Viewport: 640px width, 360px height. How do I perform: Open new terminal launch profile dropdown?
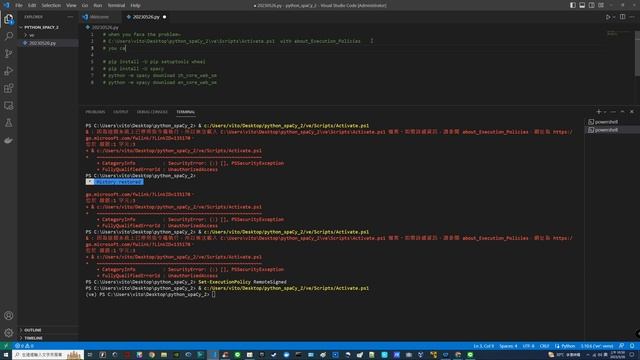605,112
